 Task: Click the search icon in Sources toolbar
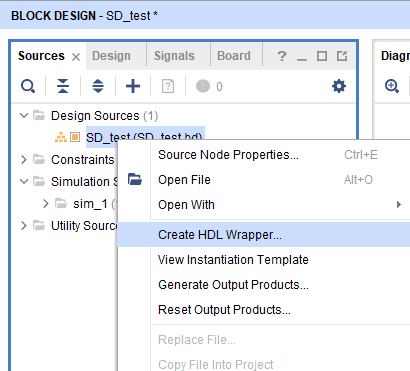pos(28,86)
